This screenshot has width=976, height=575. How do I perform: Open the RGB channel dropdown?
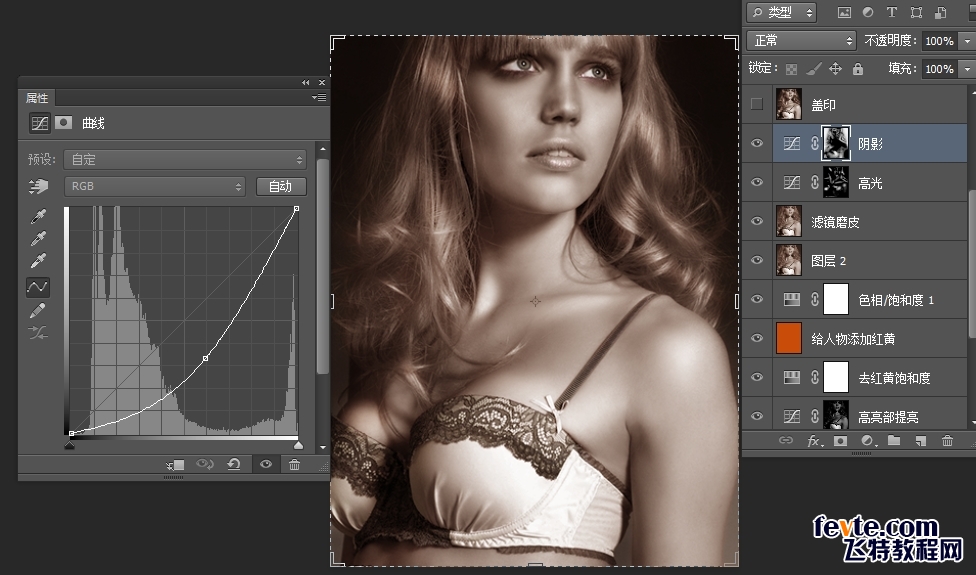(155, 186)
